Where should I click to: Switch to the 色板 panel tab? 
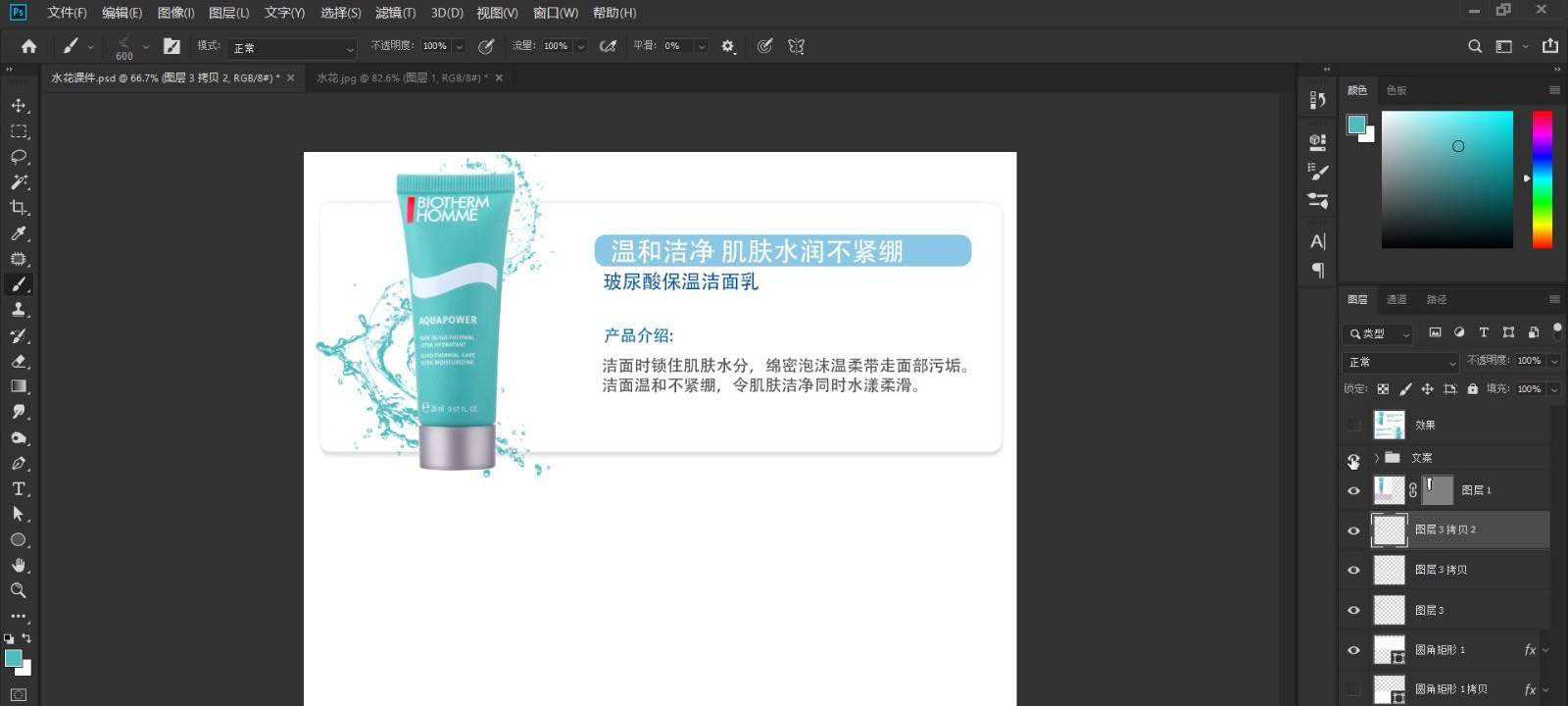1396,90
